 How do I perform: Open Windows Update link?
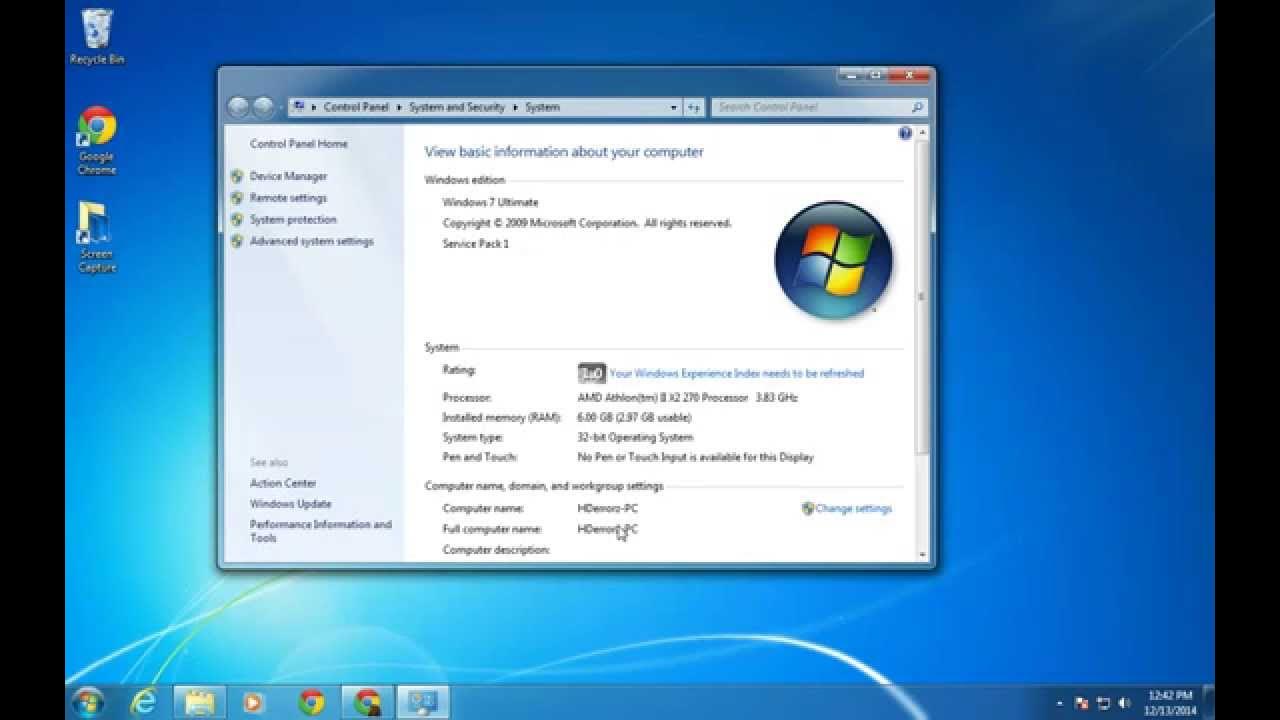coord(290,504)
